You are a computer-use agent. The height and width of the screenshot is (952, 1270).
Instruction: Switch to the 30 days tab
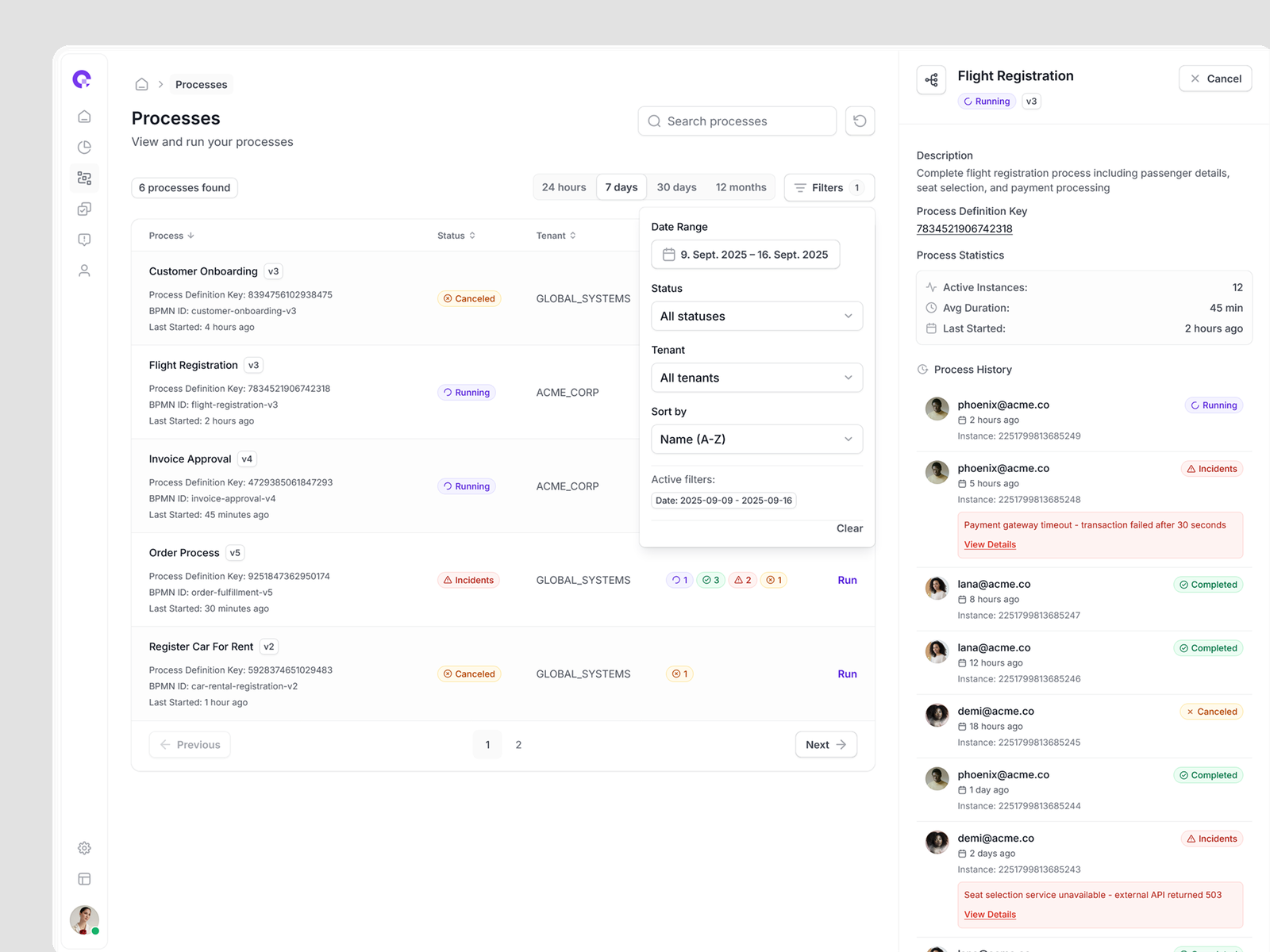click(676, 186)
